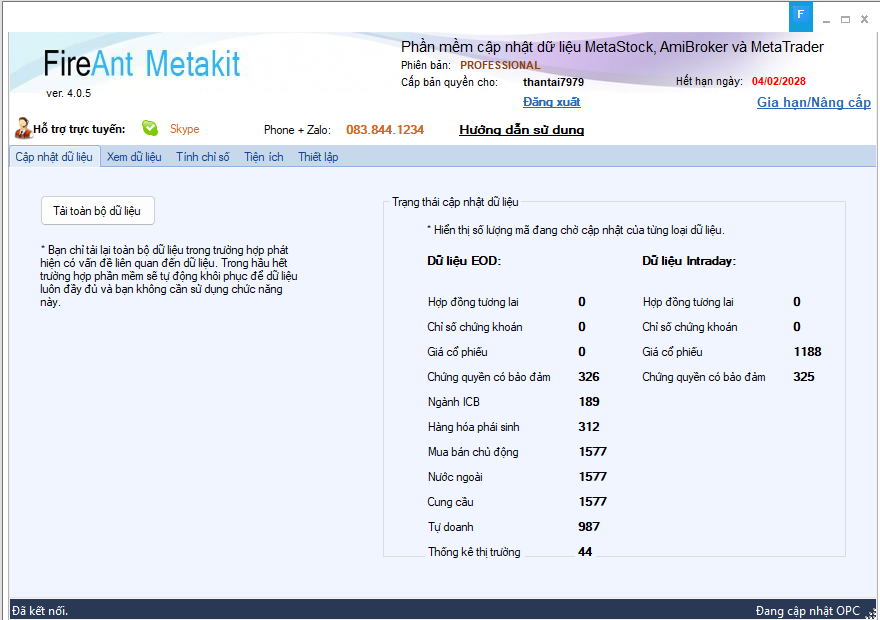Viewport: 880px width, 620px height.
Task: Maximize the FireAnt Metakit window
Action: coord(846,18)
